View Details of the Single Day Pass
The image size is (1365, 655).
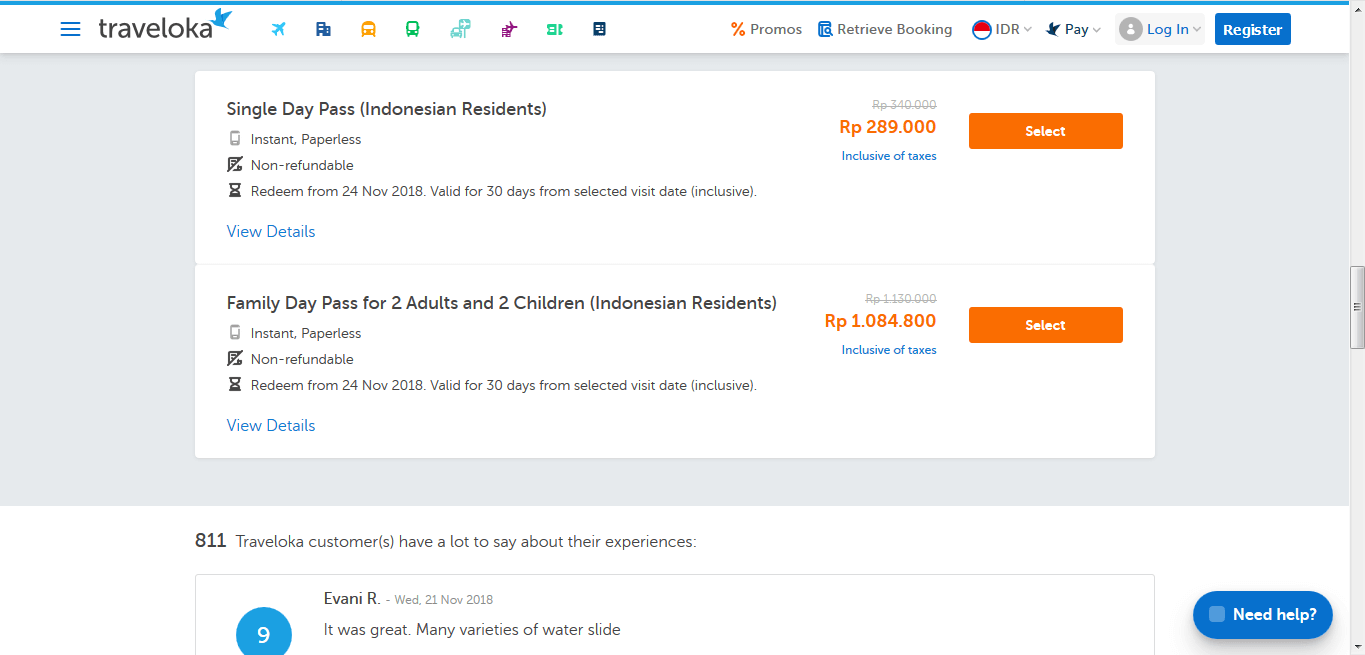pos(271,231)
